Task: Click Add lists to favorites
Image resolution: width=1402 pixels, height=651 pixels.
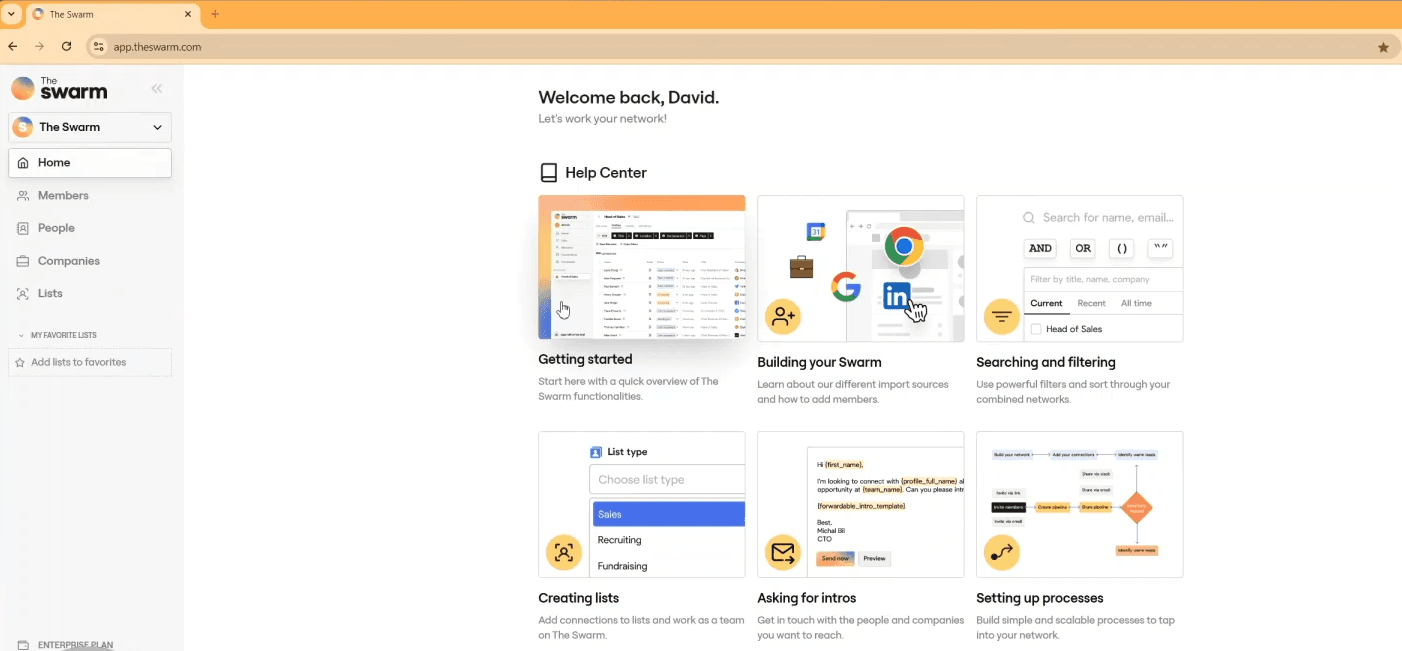Action: [x=78, y=362]
